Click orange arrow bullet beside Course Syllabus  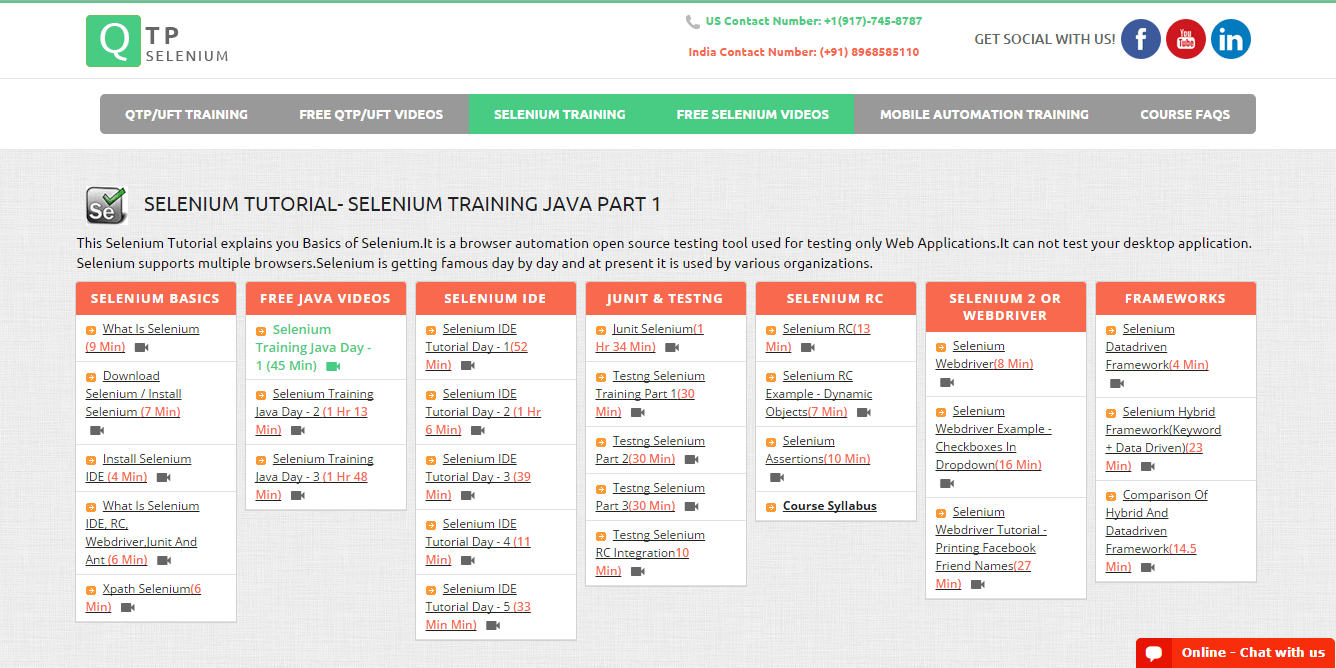point(771,507)
